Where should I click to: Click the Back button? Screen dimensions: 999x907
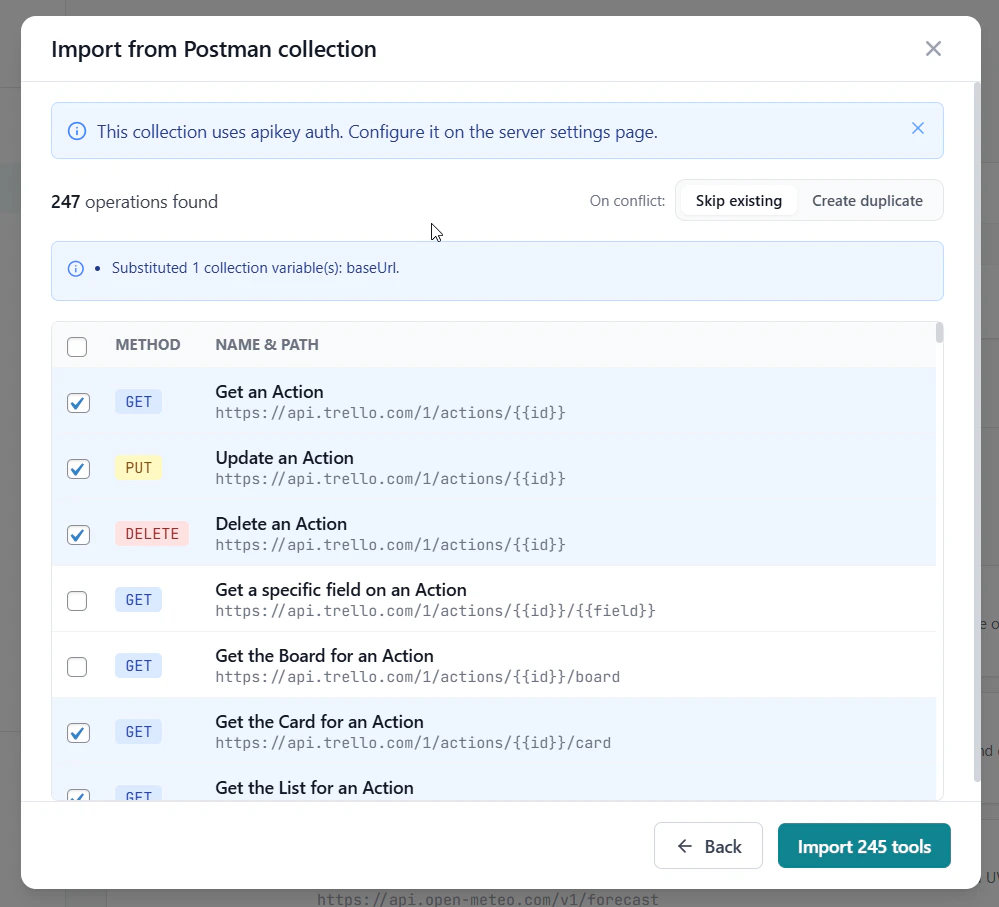708,846
